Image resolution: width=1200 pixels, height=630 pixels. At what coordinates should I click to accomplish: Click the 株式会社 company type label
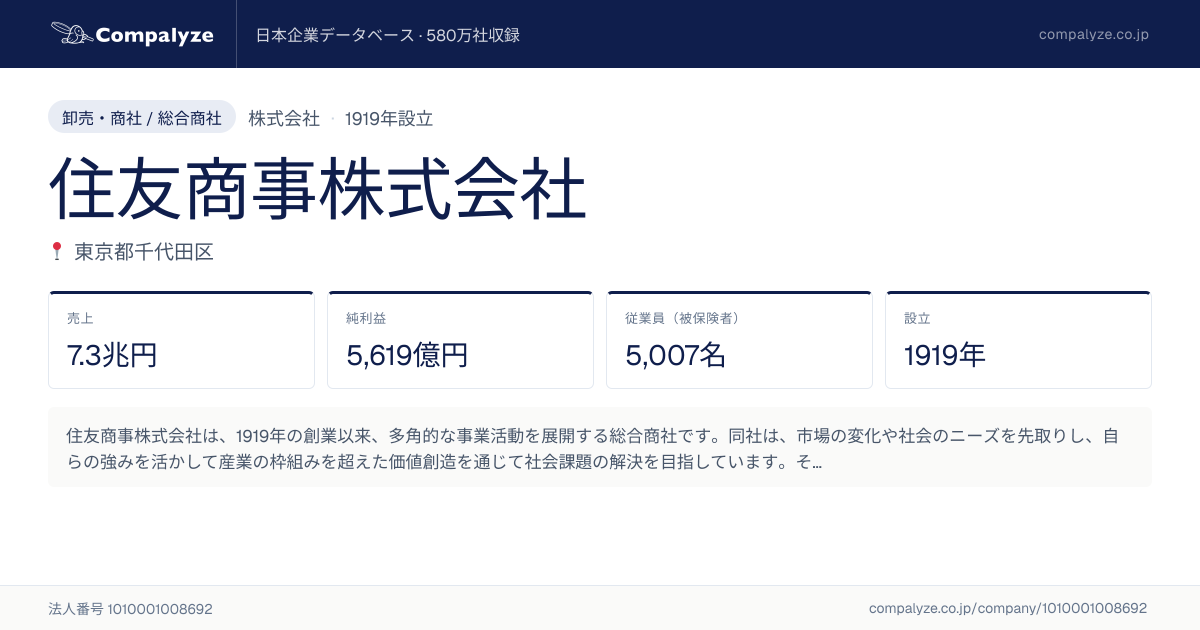(284, 118)
